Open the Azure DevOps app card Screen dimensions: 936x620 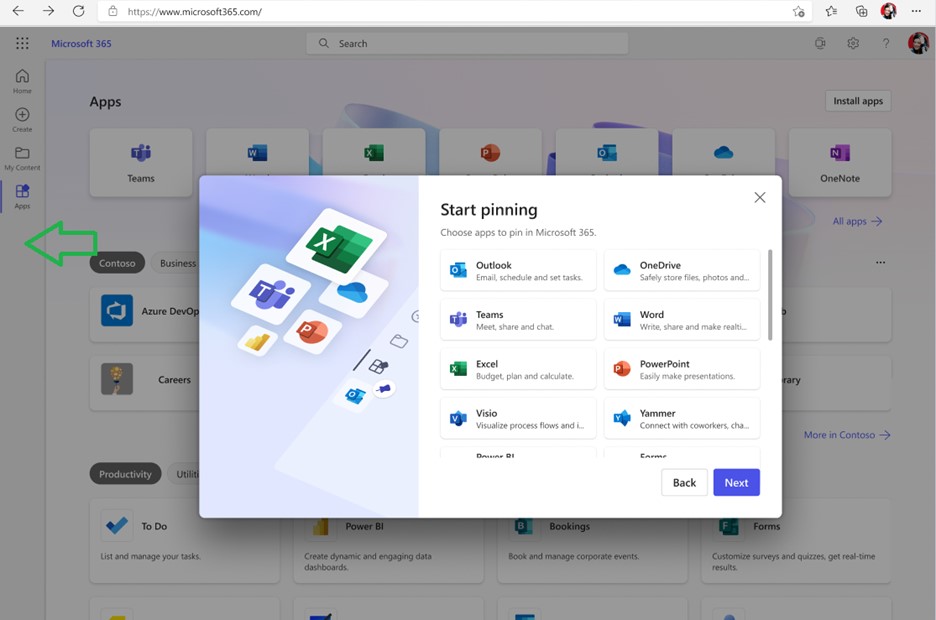click(144, 314)
